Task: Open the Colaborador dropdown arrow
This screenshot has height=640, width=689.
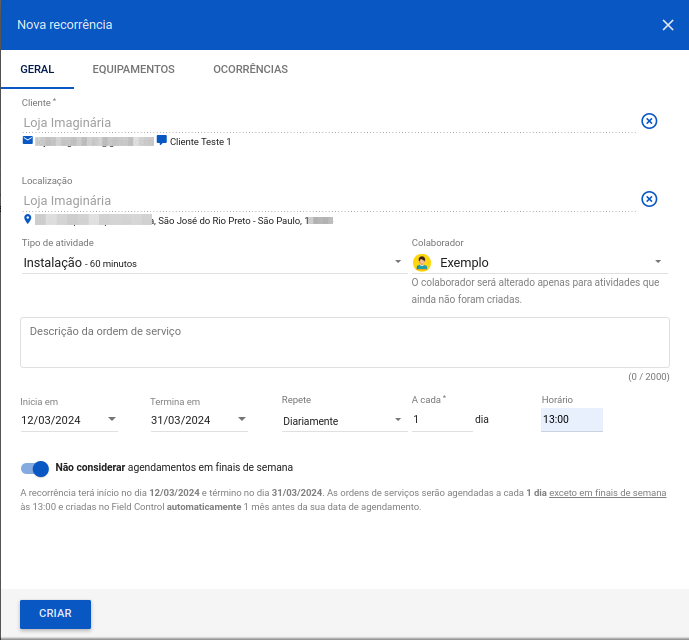Action: (658, 262)
